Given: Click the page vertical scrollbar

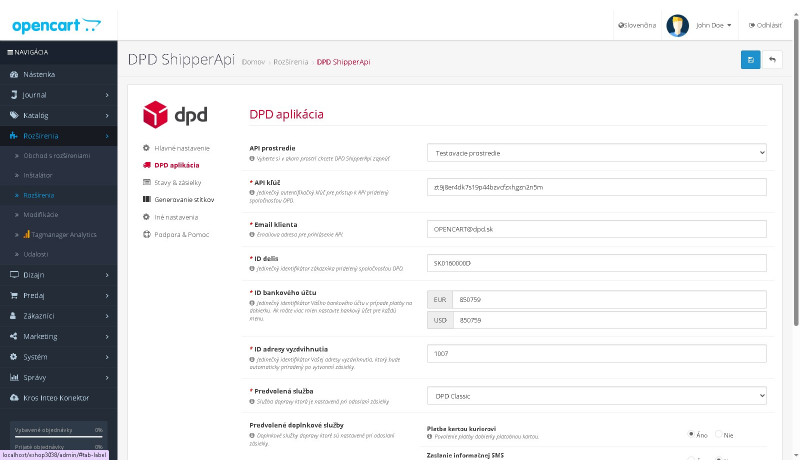Looking at the screenshot, I should coord(796,174).
